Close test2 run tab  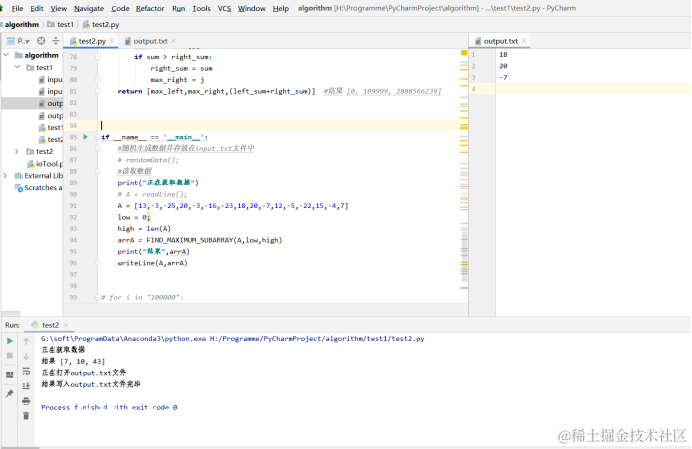[x=66, y=325]
